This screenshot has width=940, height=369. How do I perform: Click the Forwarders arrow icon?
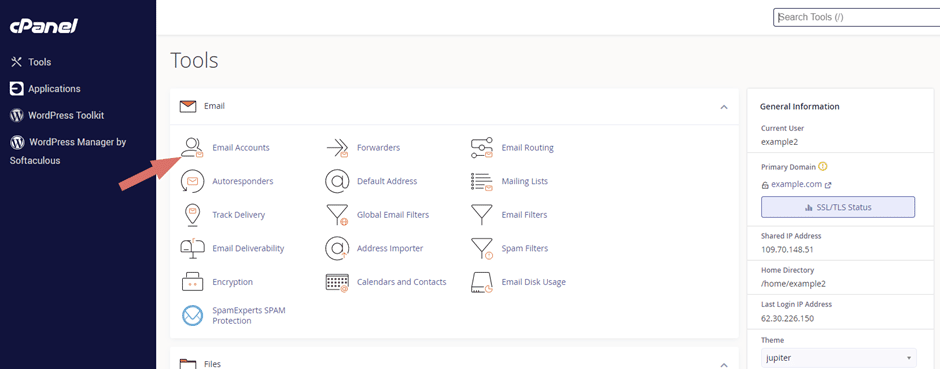[337, 147]
